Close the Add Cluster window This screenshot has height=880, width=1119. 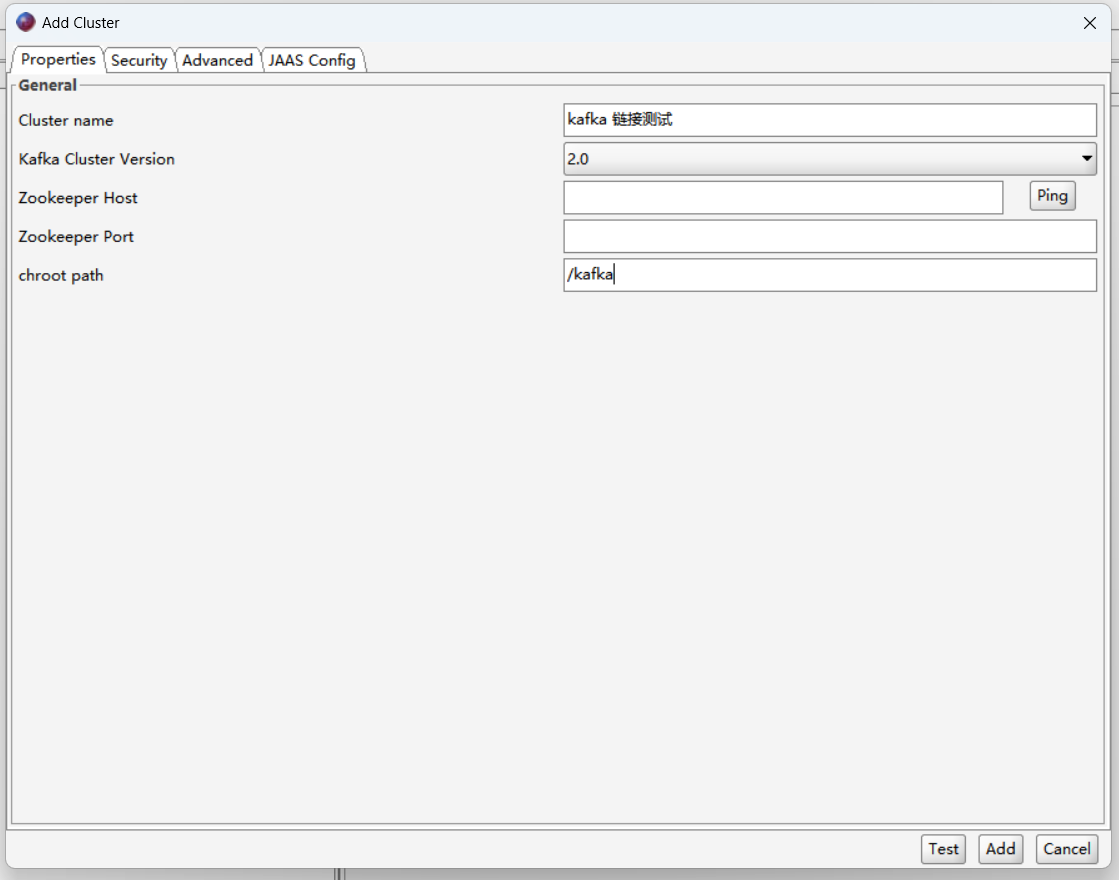coord(1089,23)
